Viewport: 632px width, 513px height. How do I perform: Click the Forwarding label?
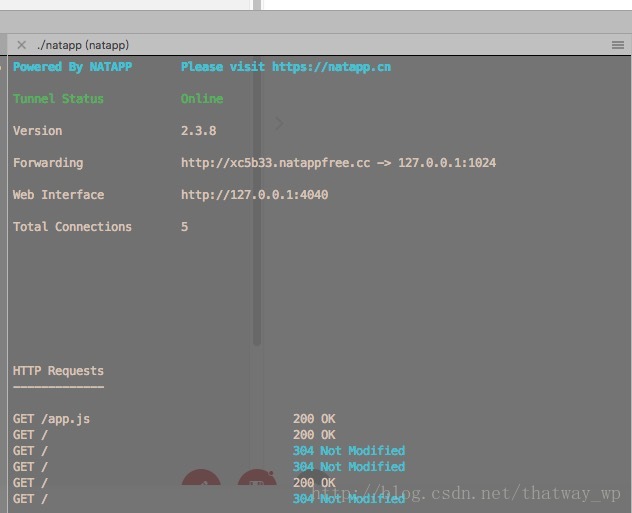click(x=48, y=163)
